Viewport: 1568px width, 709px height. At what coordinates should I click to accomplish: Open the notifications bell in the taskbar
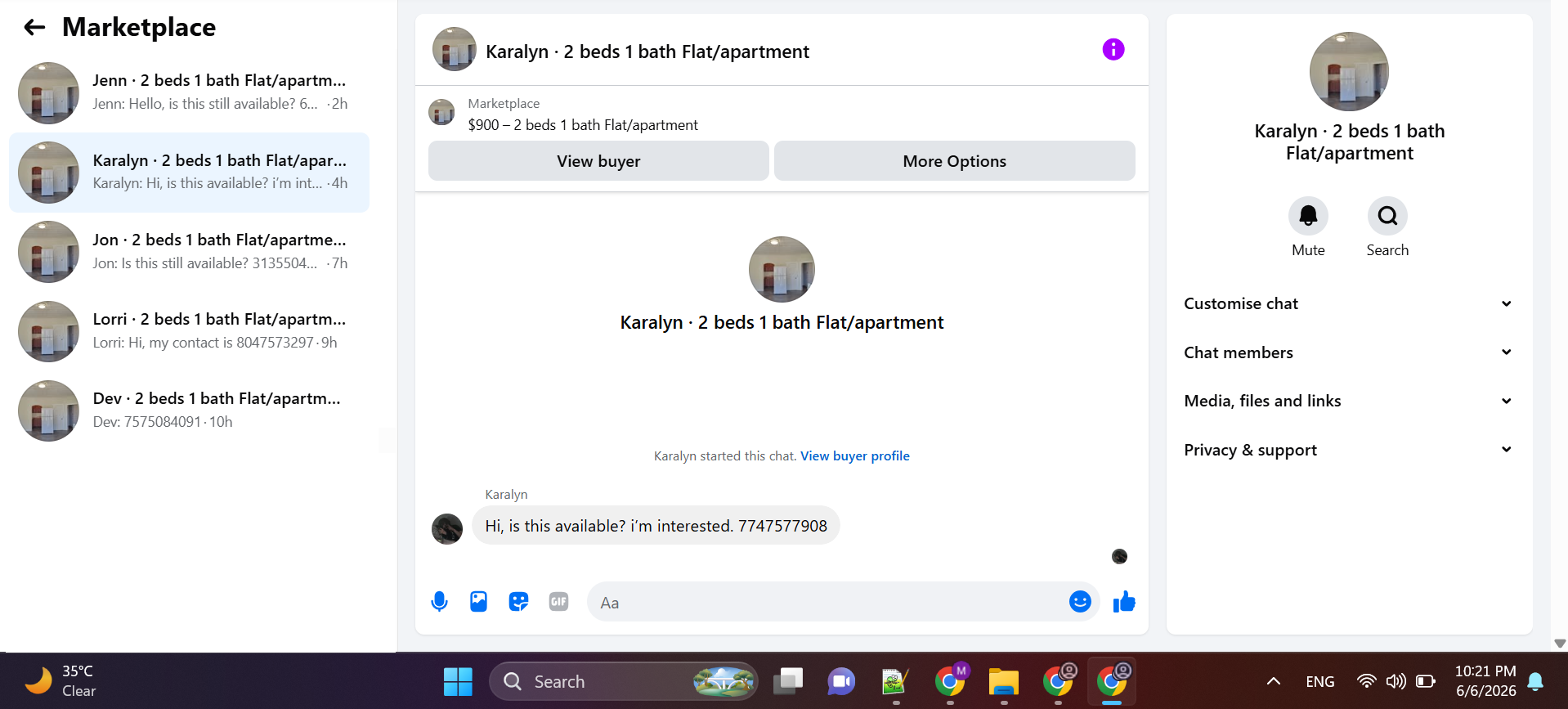pos(1535,681)
